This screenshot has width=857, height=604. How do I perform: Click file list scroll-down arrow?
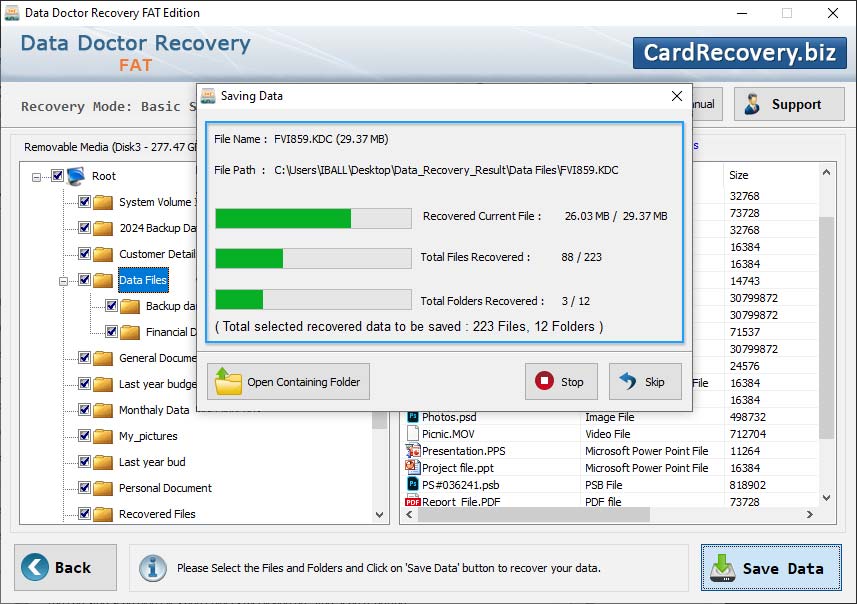coord(826,497)
